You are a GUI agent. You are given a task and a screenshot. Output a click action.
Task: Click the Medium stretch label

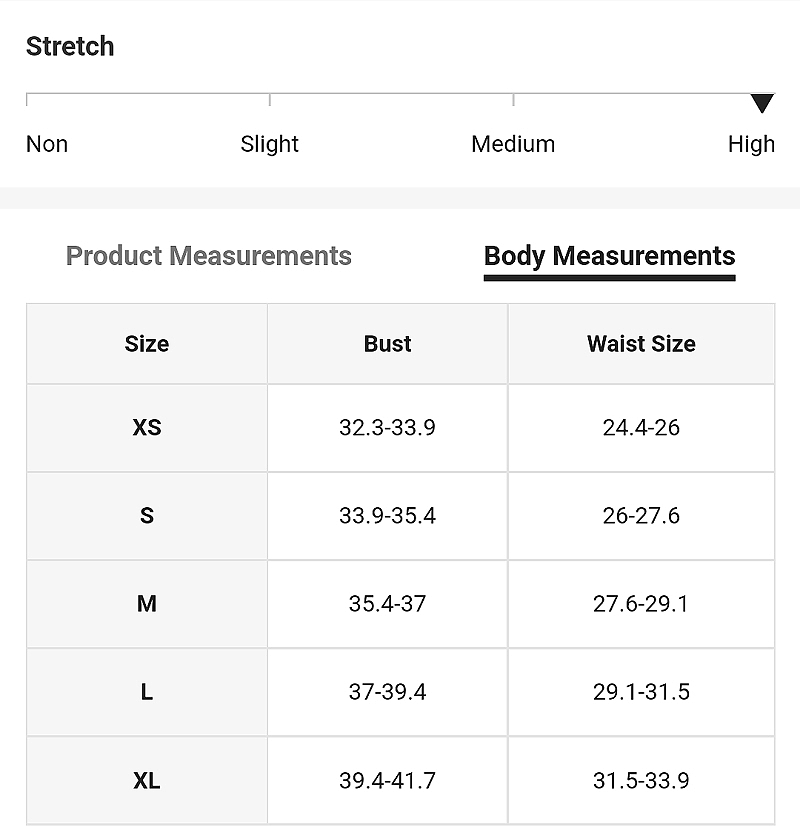[x=513, y=144]
